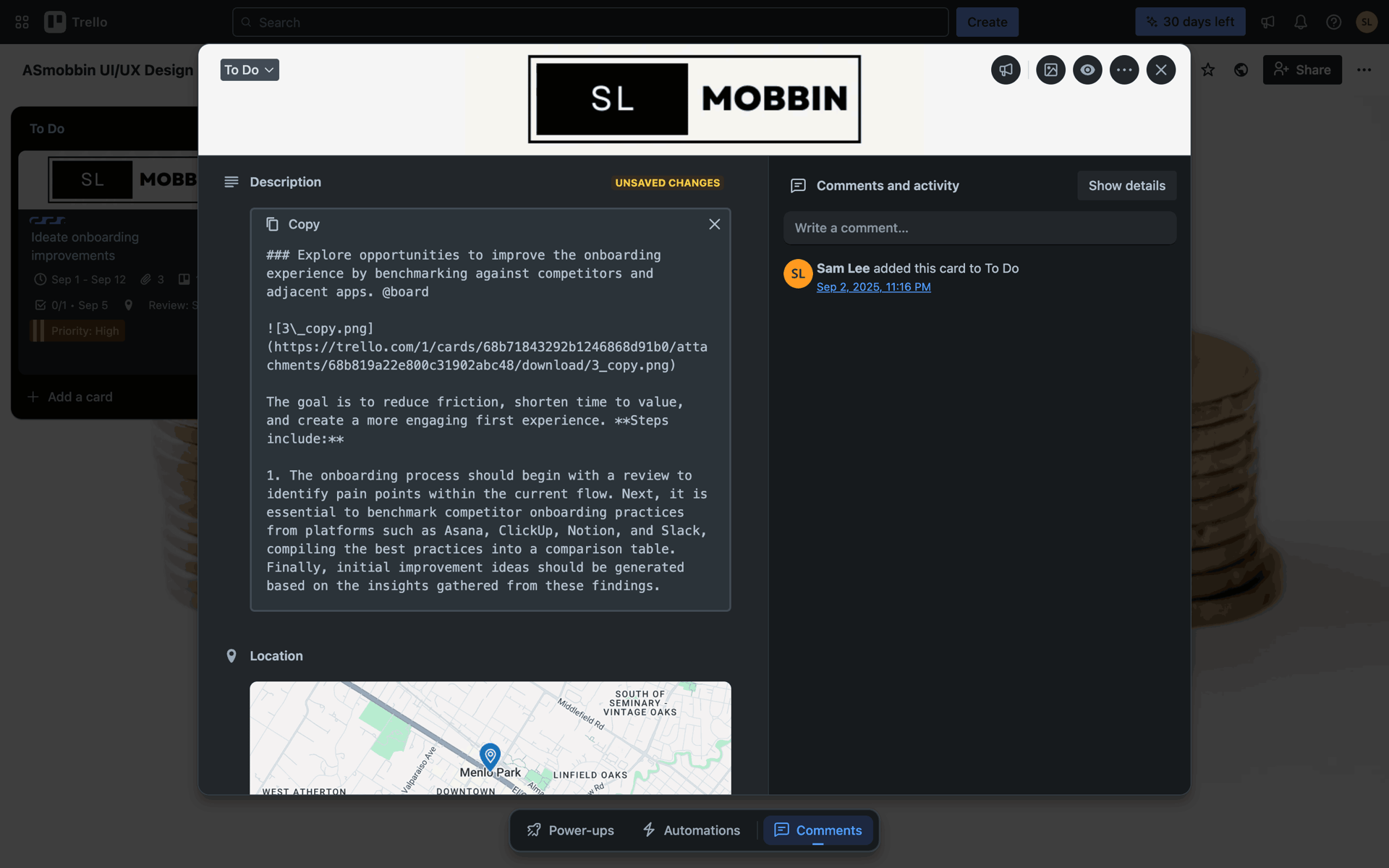The width and height of the screenshot is (1389, 868).
Task: Click the Trello logo
Action: tap(76, 22)
